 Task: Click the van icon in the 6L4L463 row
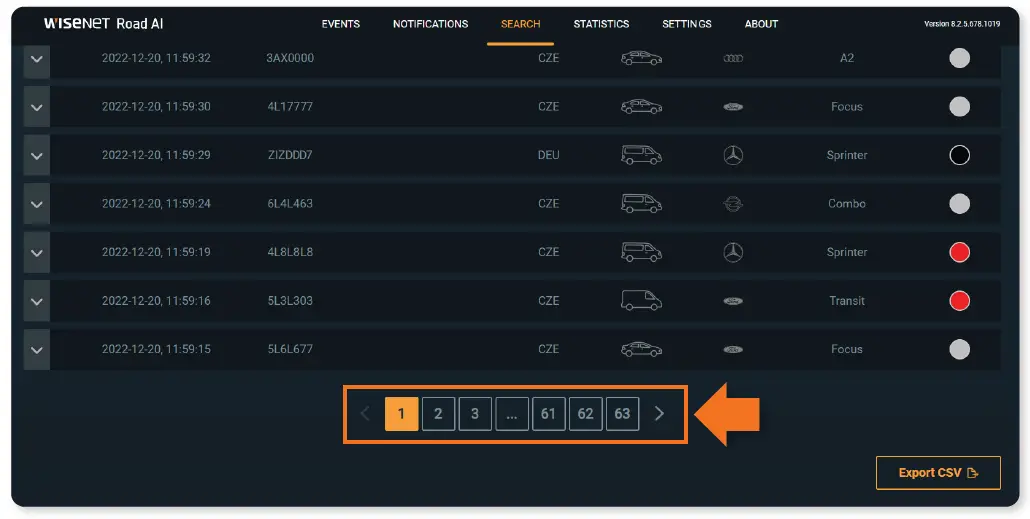641,204
